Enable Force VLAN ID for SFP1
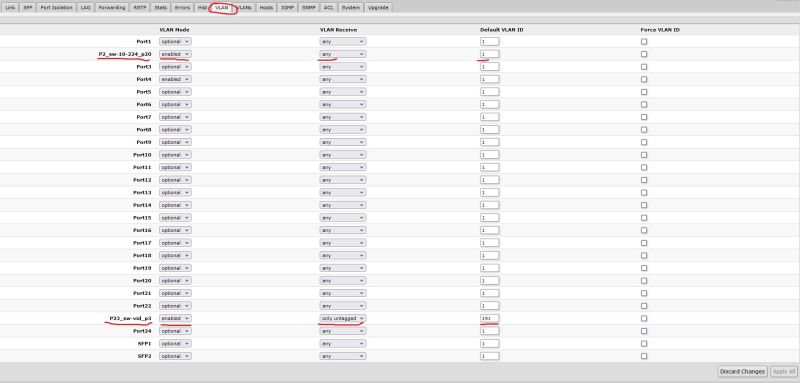This screenshot has height=383, width=800. [644, 344]
